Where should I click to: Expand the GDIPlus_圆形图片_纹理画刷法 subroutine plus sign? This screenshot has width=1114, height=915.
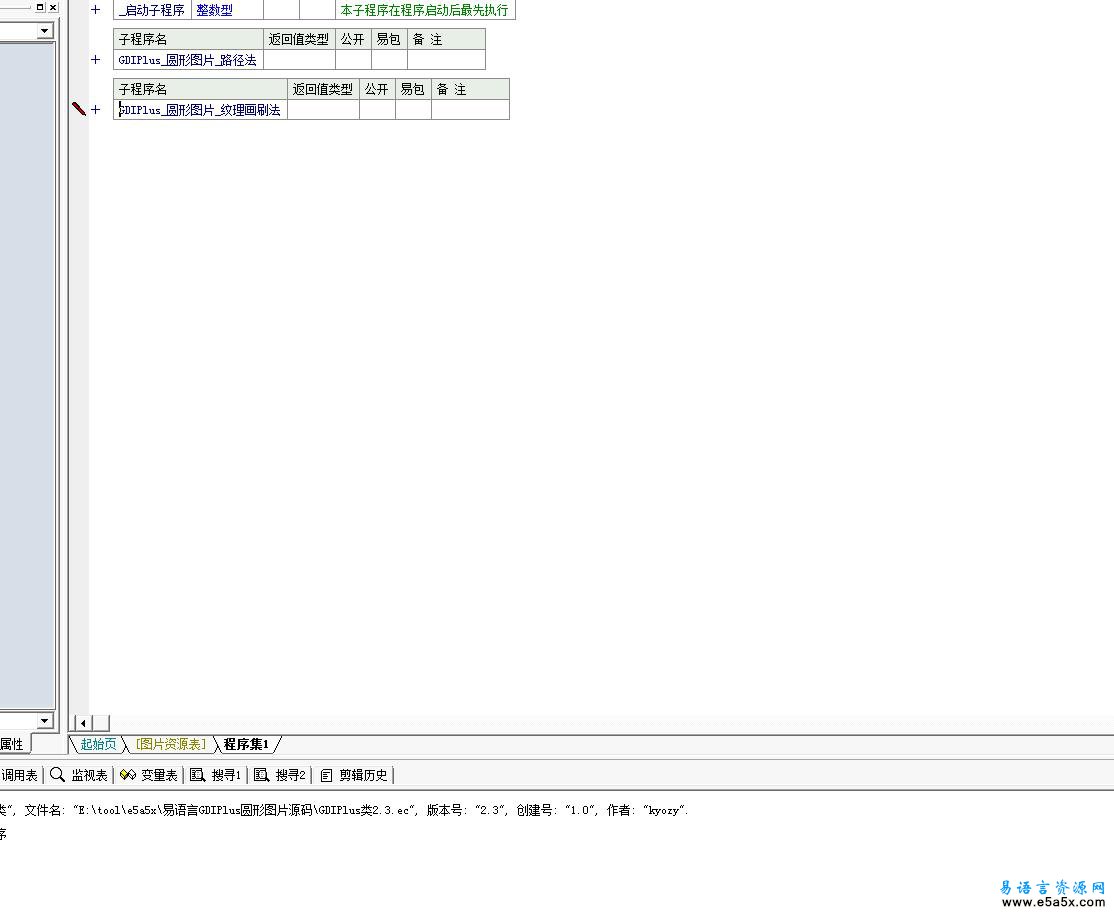coord(95,109)
